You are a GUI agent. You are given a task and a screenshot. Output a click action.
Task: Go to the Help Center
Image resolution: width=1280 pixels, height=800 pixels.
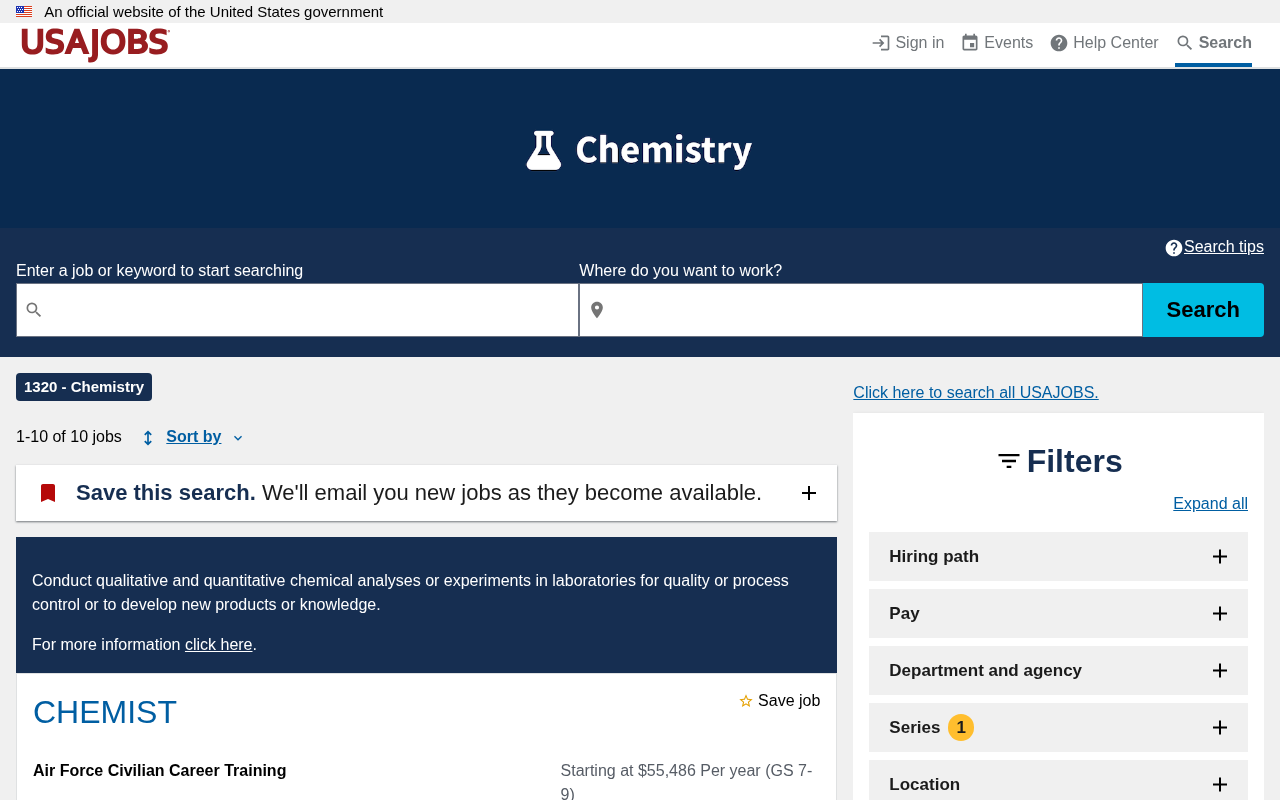(x=1104, y=43)
